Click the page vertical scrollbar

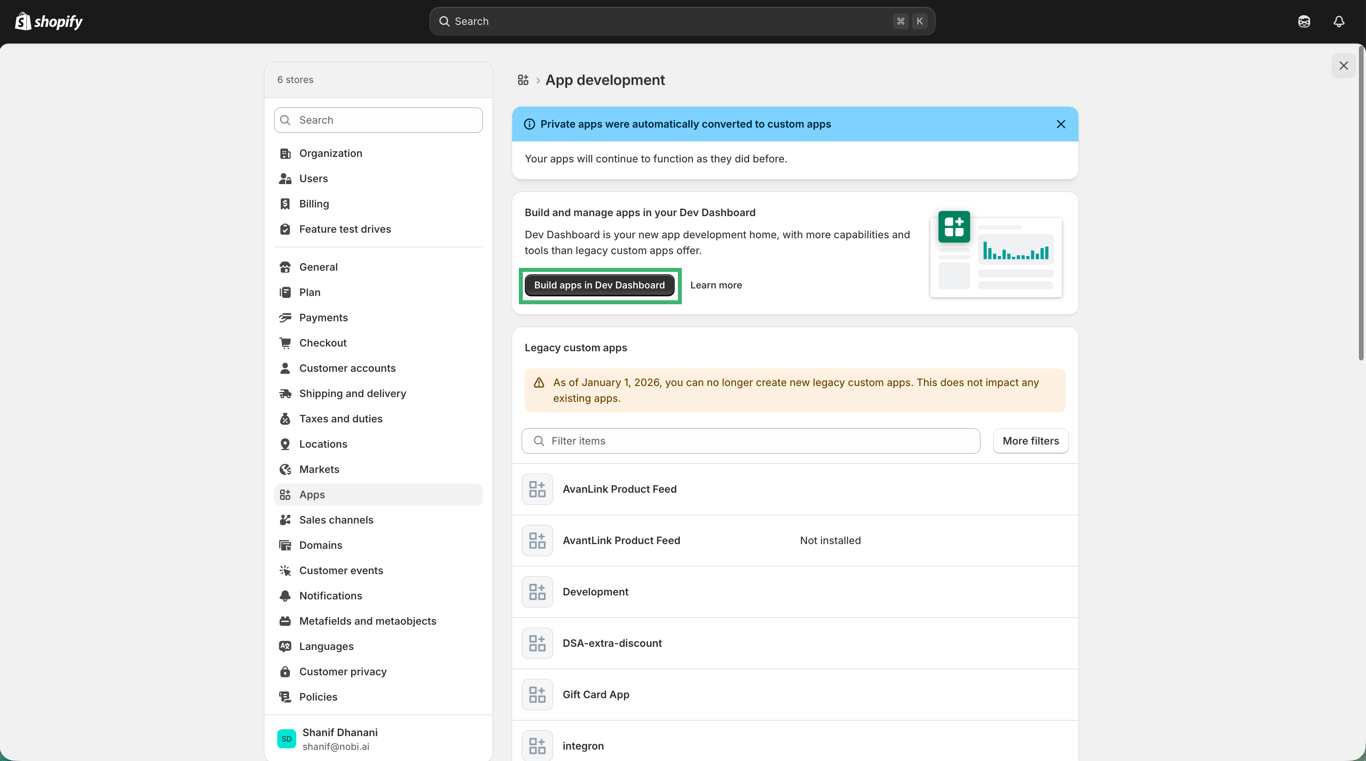coord(1361,203)
